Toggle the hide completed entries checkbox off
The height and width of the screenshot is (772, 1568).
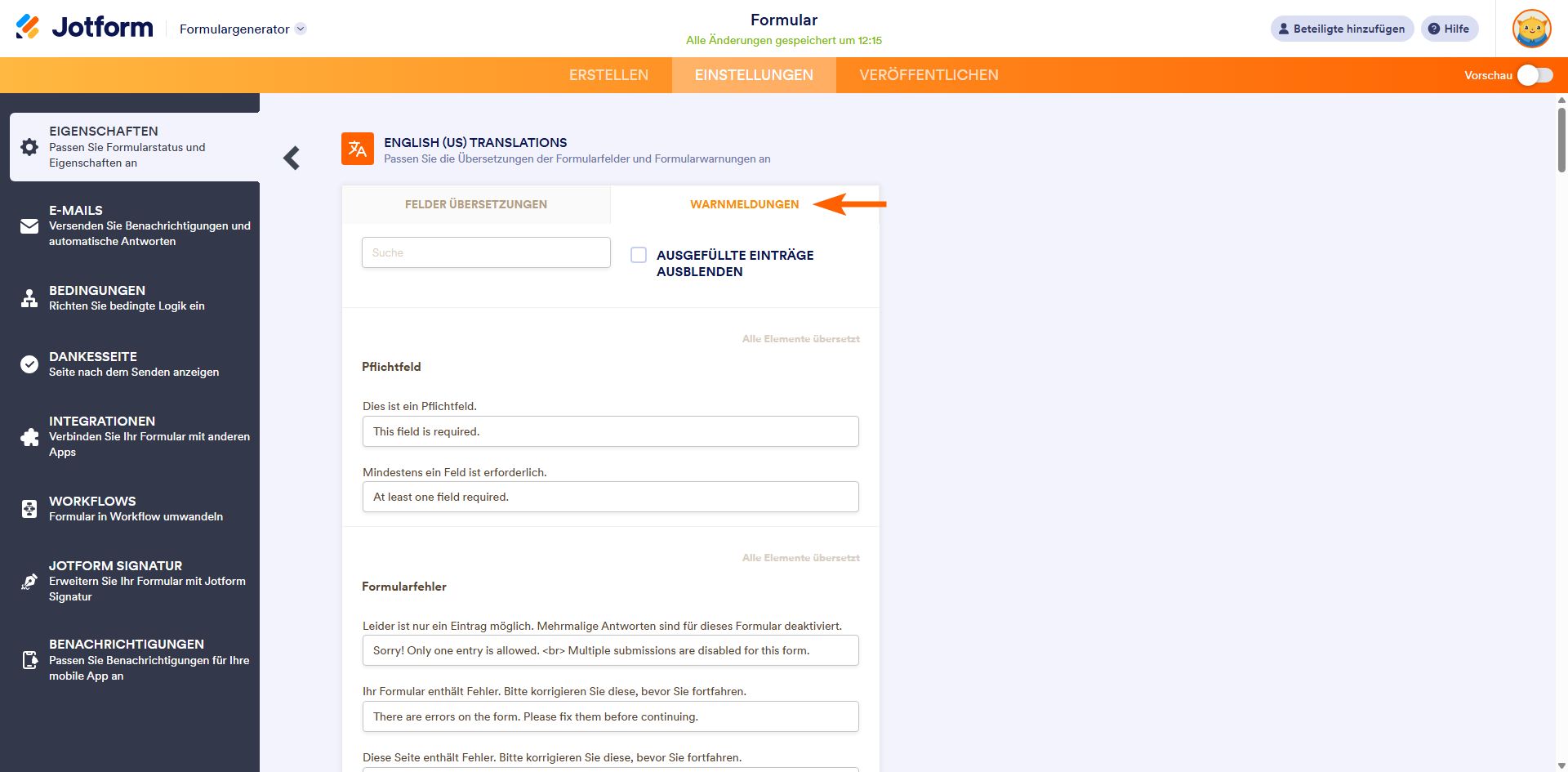pyautogui.click(x=639, y=255)
